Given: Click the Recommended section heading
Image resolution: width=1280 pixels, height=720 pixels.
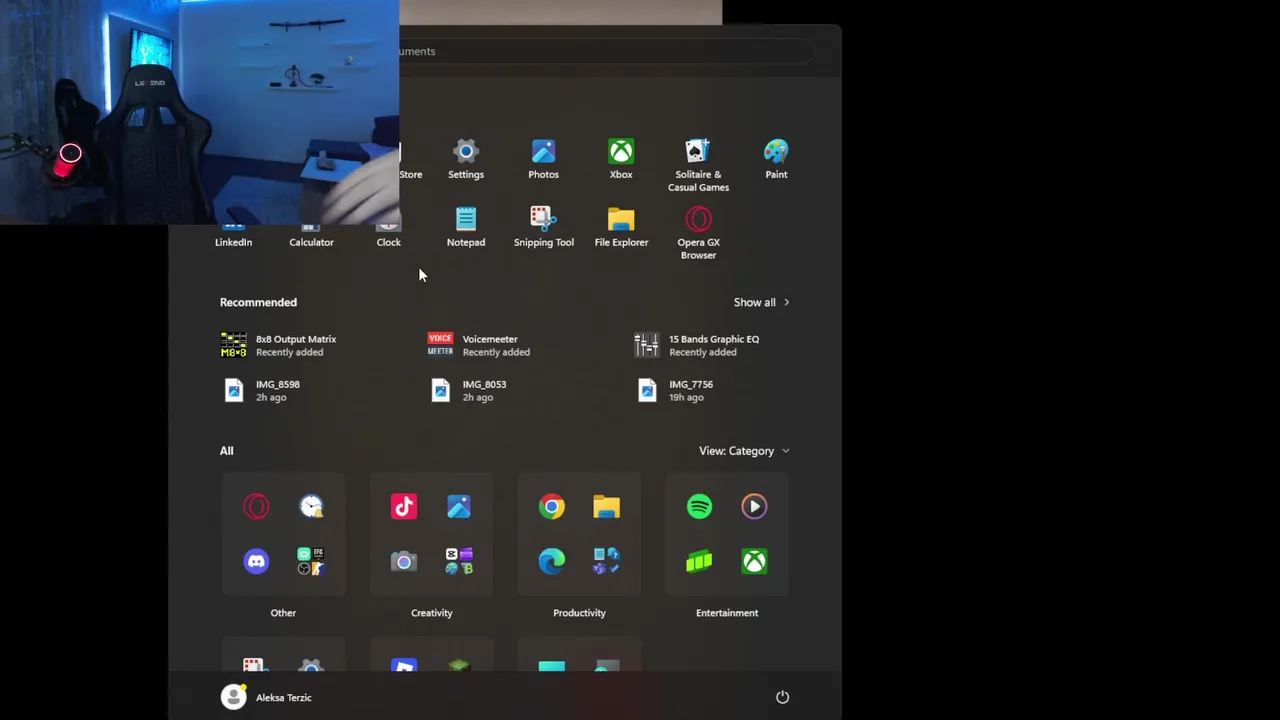Looking at the screenshot, I should point(258,302).
